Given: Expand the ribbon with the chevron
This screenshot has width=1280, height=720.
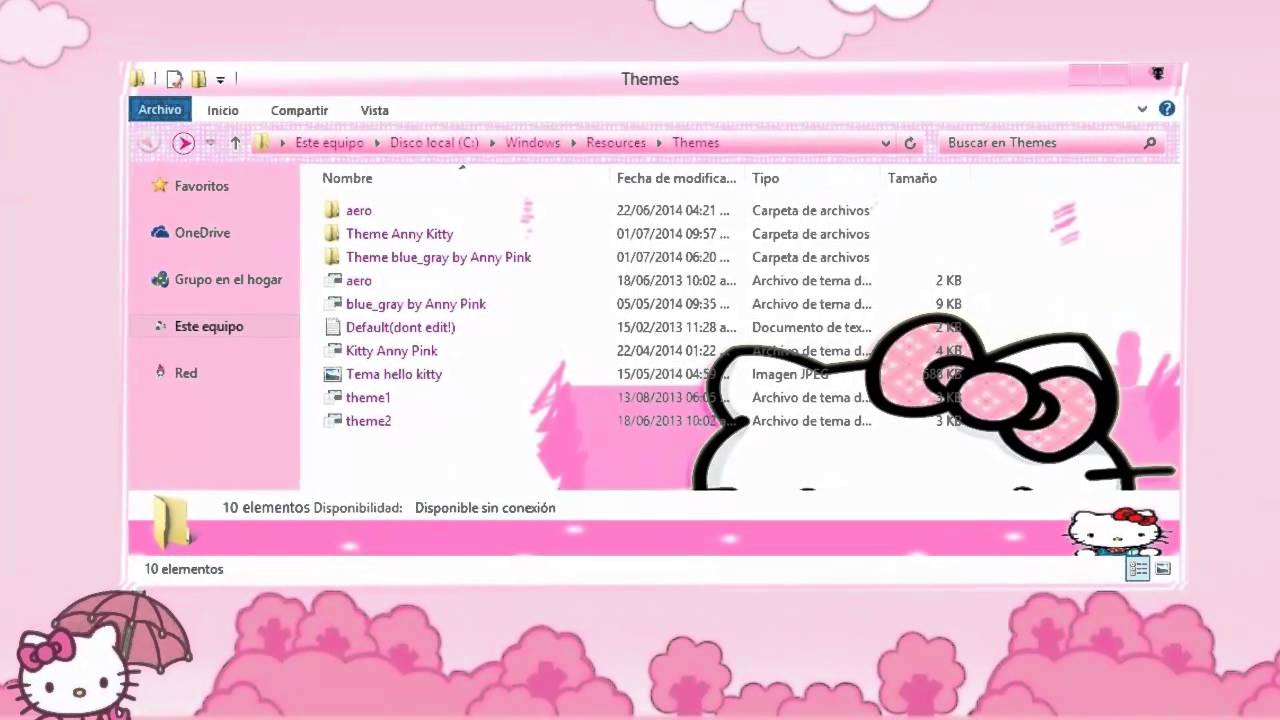Looking at the screenshot, I should click(1142, 109).
